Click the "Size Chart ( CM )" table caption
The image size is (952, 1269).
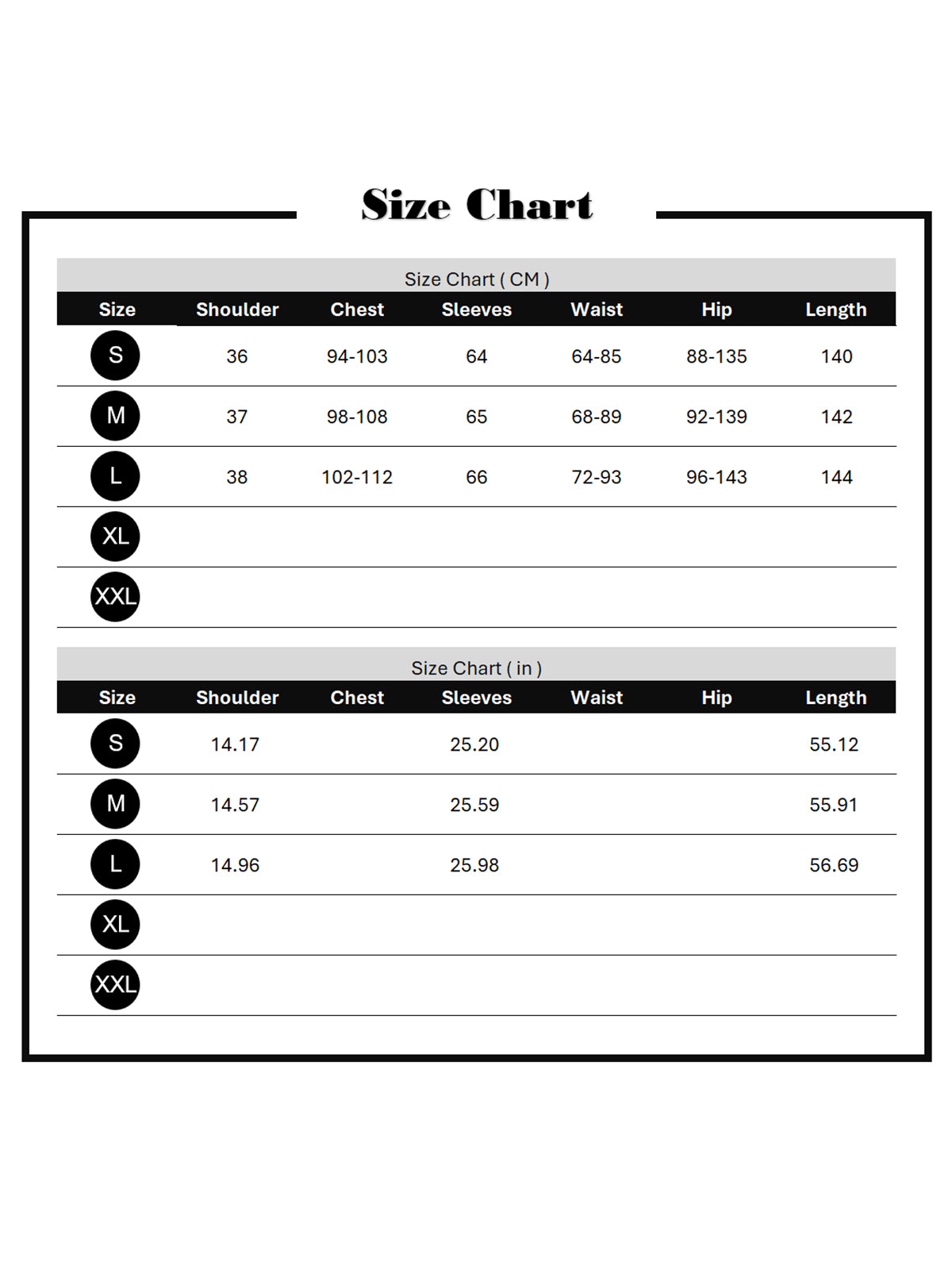click(x=477, y=279)
